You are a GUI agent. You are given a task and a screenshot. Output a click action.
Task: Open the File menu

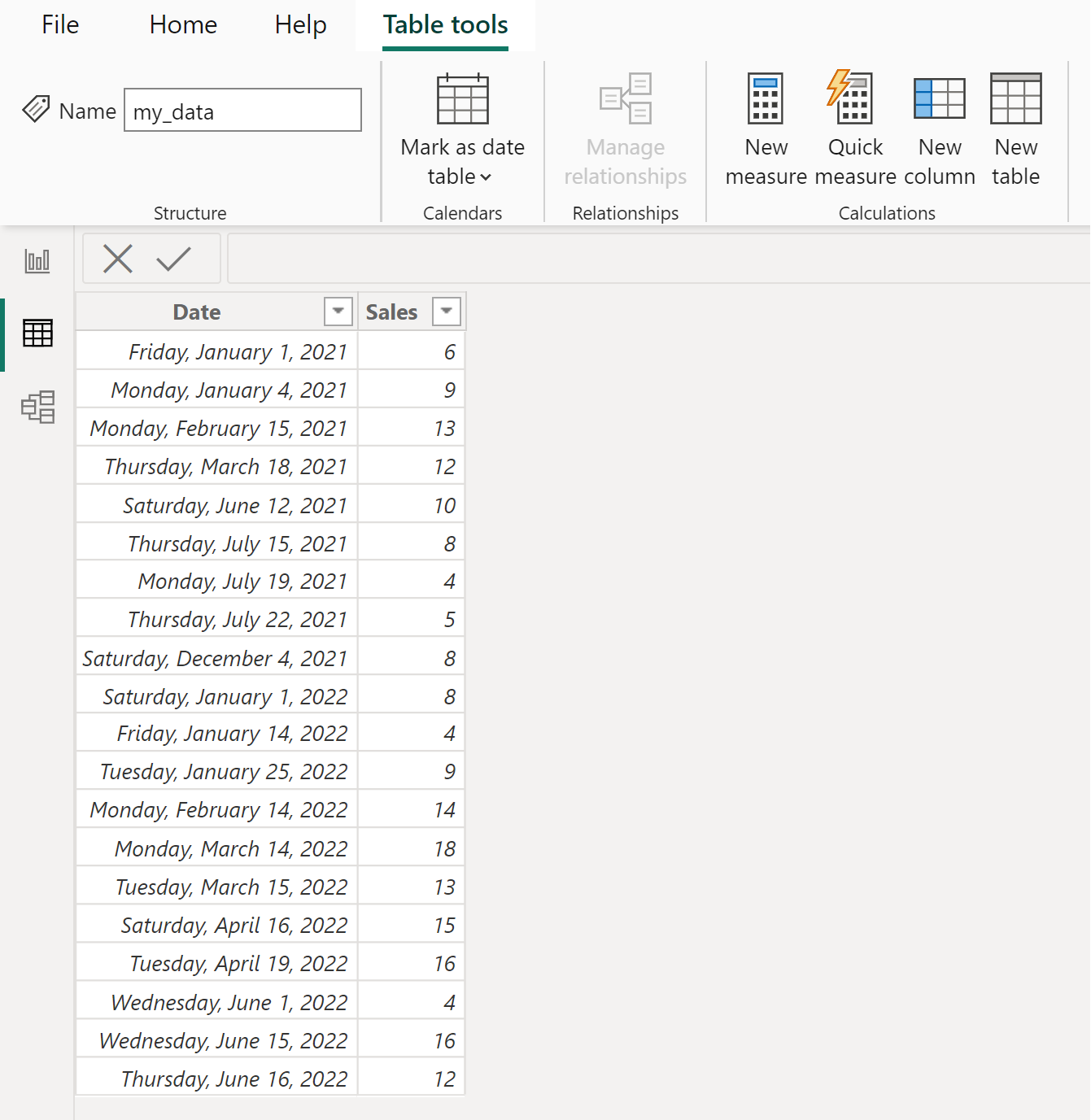click(x=60, y=25)
